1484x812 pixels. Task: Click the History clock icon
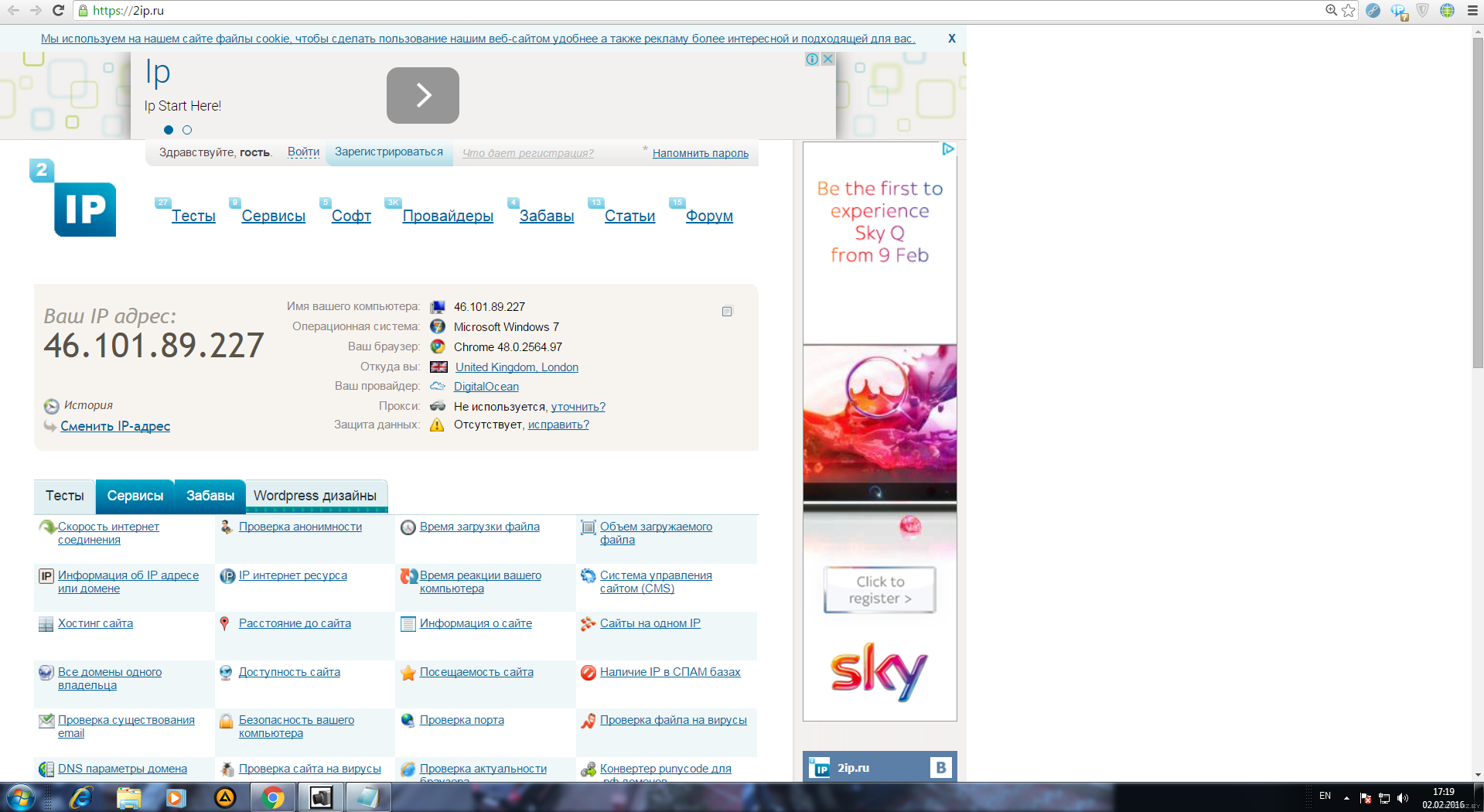tap(52, 406)
